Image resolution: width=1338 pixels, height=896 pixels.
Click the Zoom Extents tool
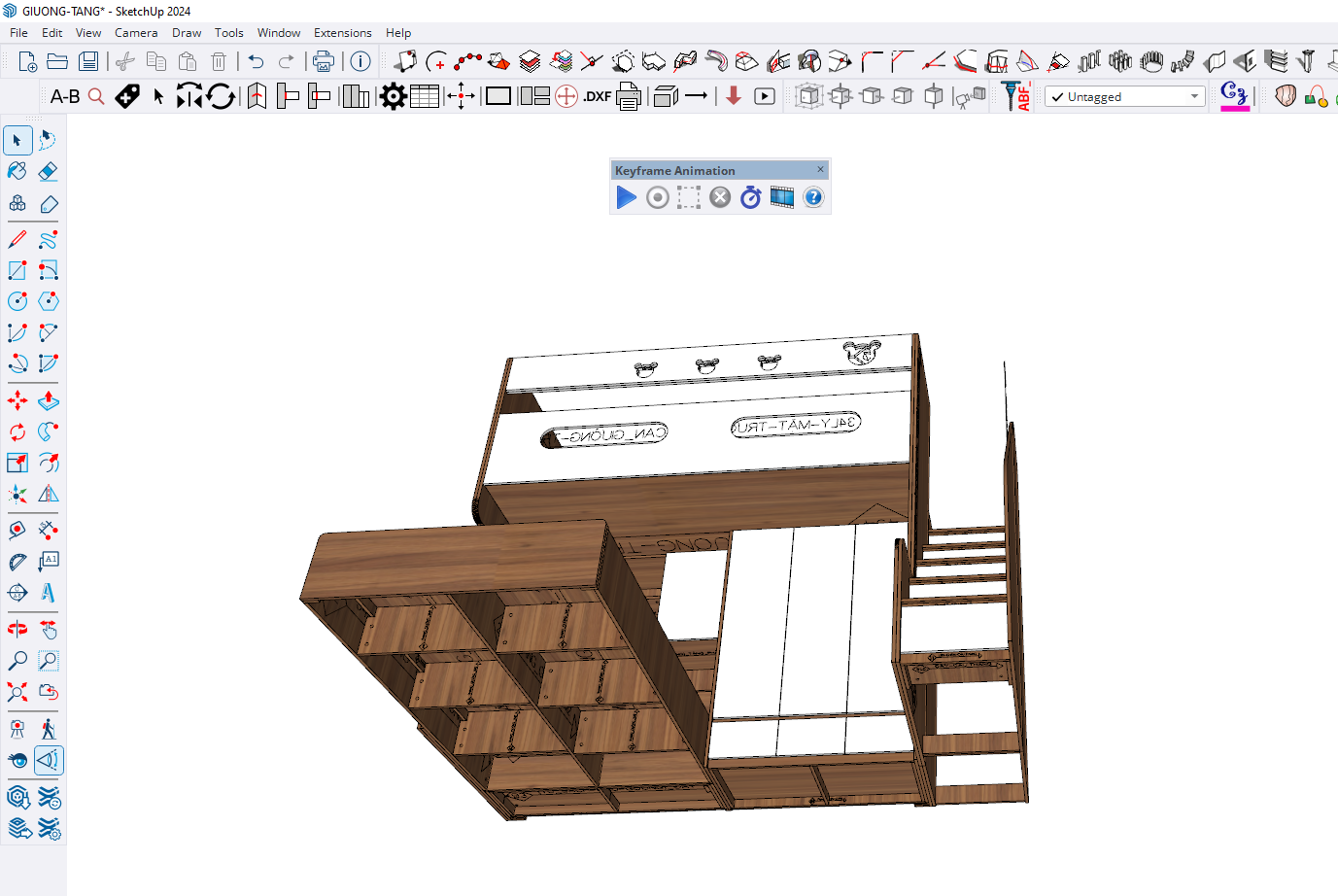click(17, 692)
